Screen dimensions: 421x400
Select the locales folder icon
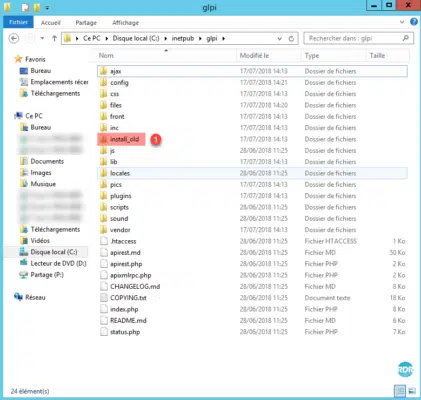(x=104, y=173)
